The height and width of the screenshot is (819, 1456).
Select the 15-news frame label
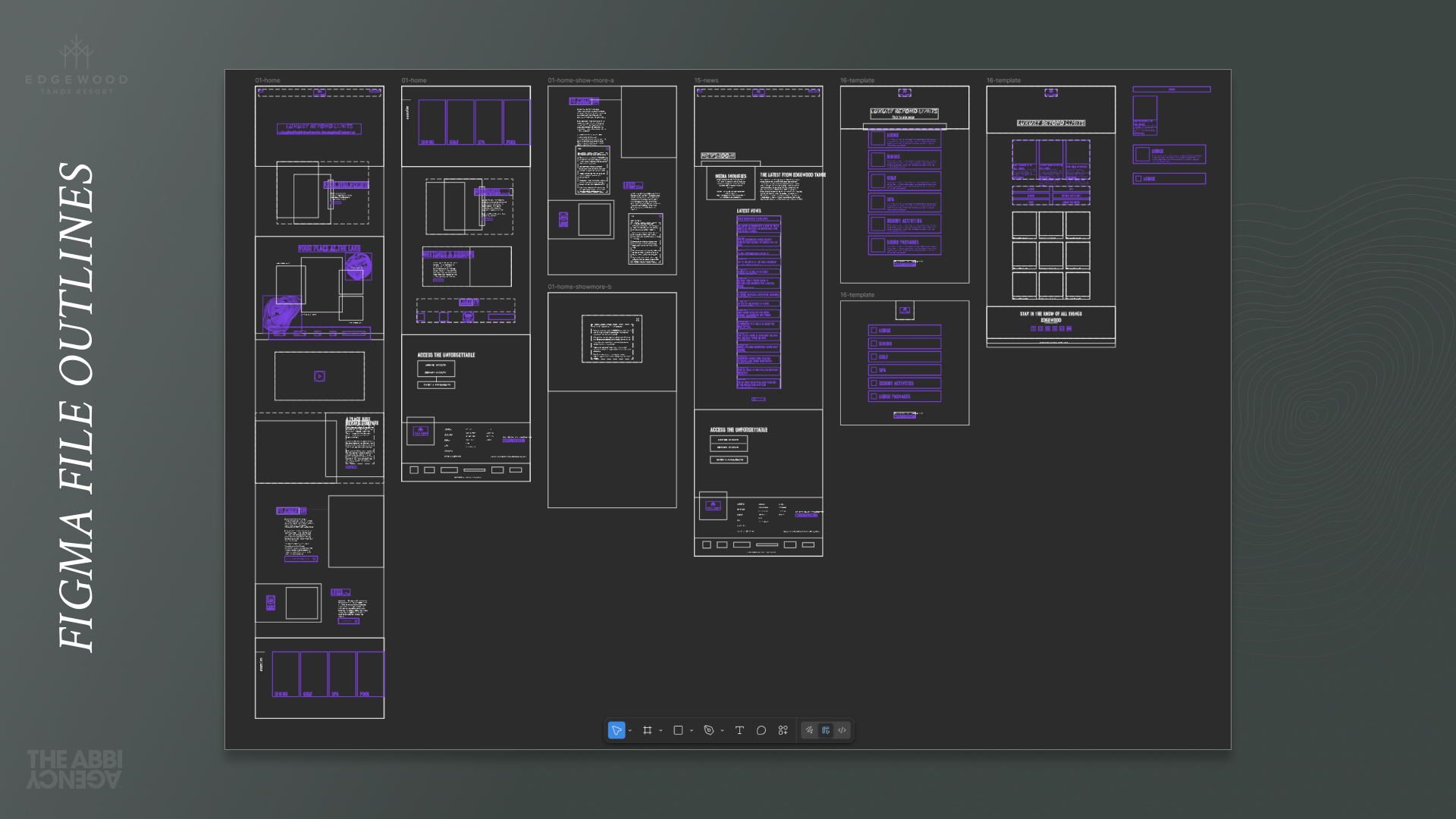[x=706, y=80]
